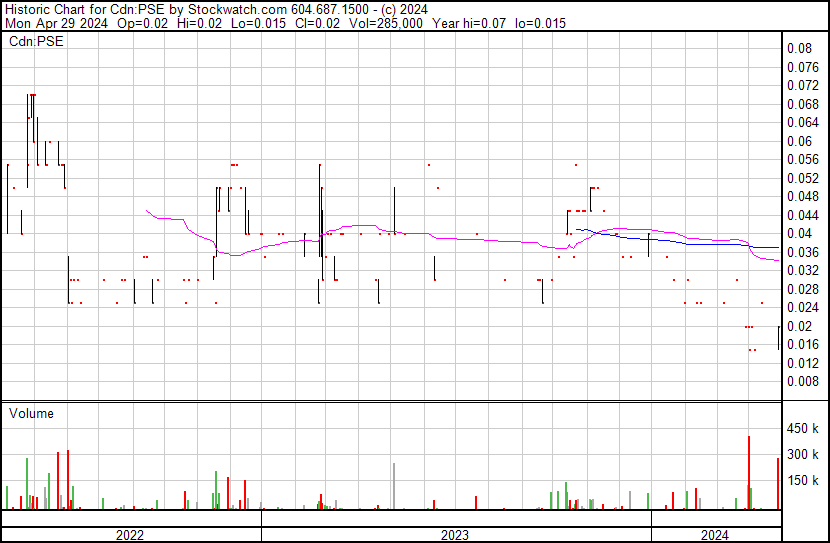Select the 2023 year label
830x543 pixels.
click(x=455, y=535)
